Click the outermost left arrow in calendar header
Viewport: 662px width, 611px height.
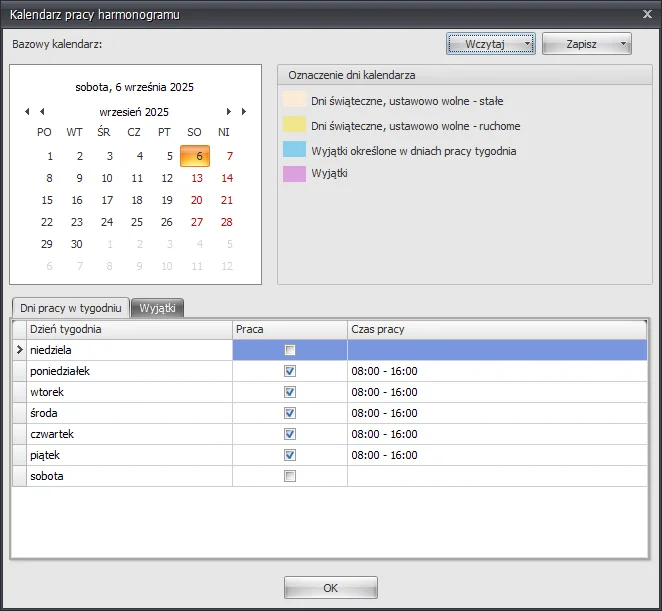point(27,112)
